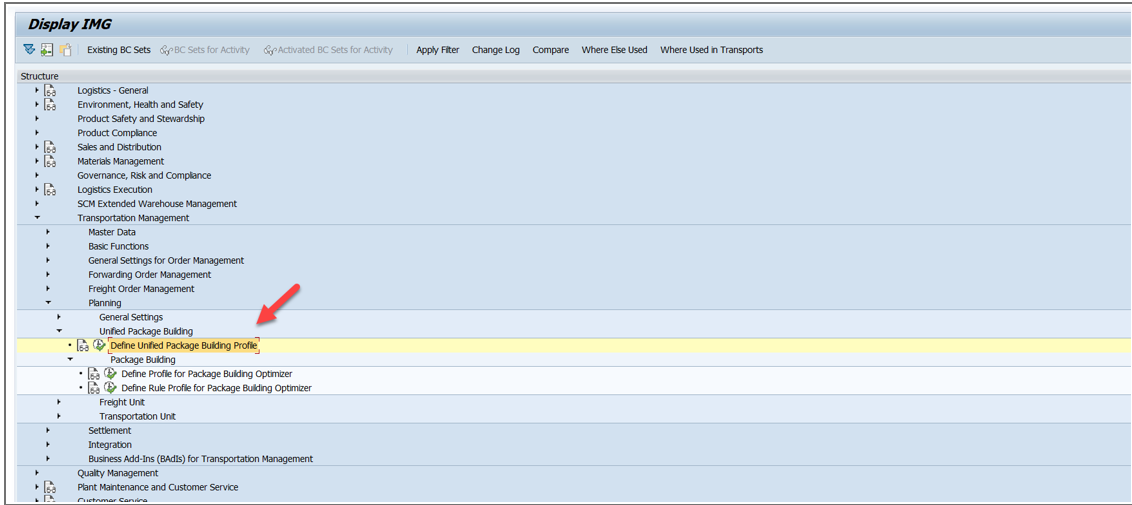Execute Define Profile for Package Building Optimizer
The height and width of the screenshot is (505, 1132).
click(110, 374)
